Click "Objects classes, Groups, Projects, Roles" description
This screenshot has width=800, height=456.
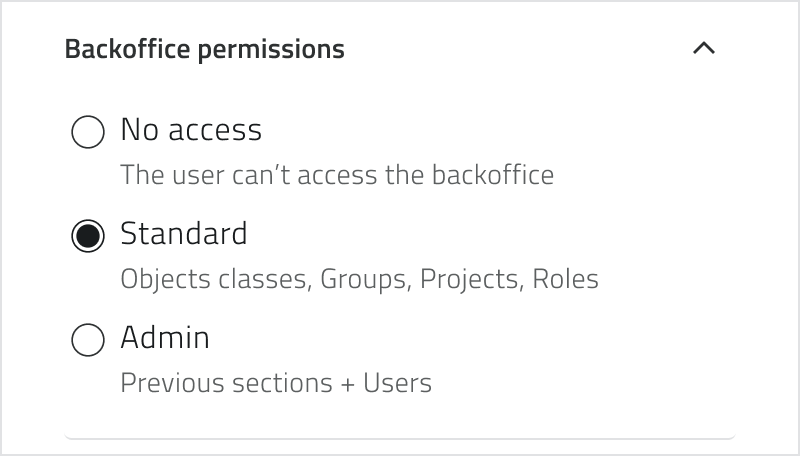(359, 279)
